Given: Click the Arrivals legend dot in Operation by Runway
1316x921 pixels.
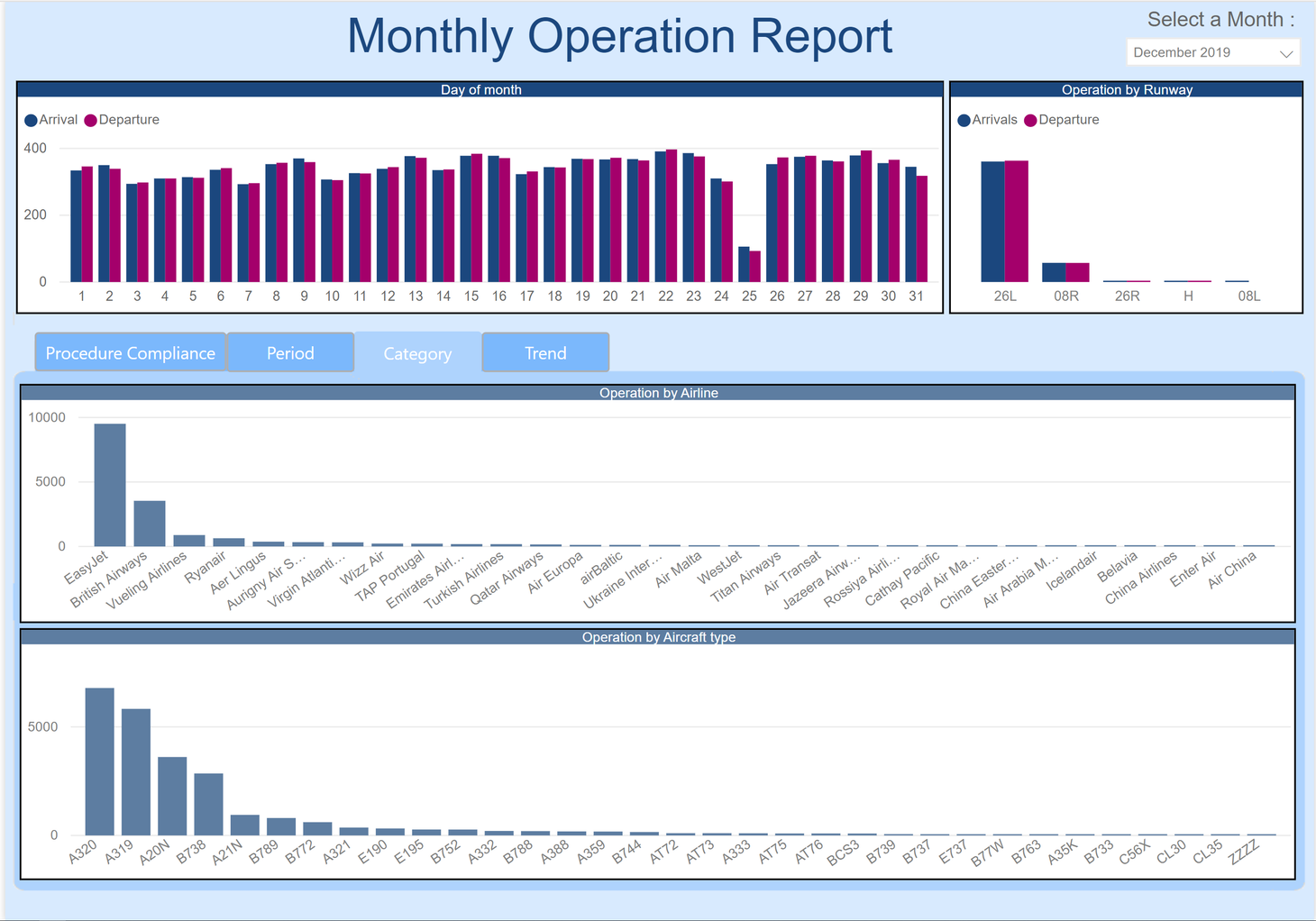Looking at the screenshot, I should (964, 119).
